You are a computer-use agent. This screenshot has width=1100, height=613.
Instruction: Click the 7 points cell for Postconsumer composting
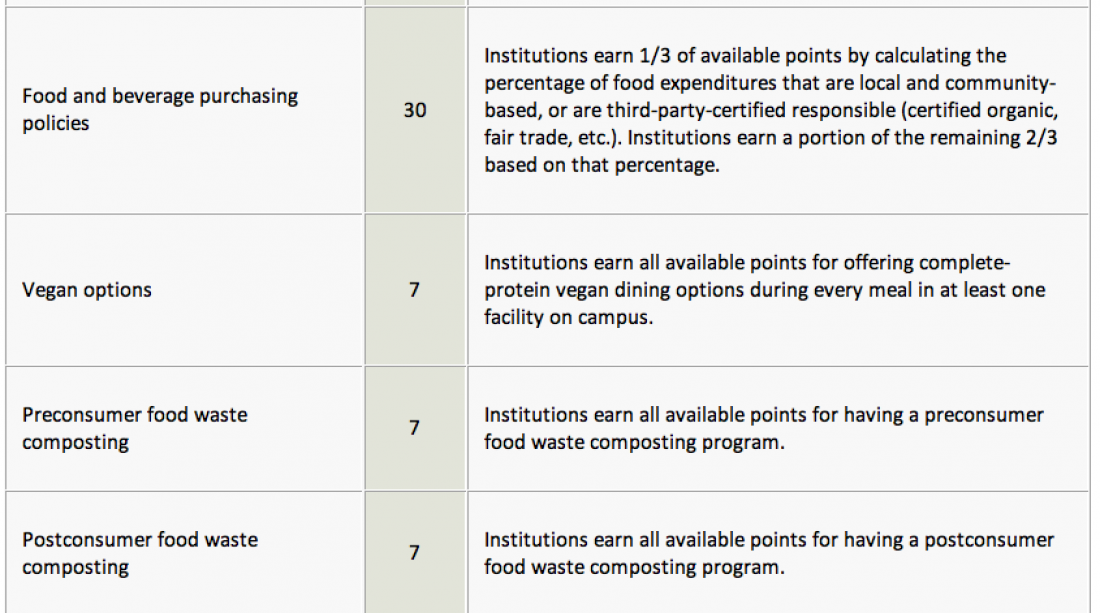tap(415, 553)
